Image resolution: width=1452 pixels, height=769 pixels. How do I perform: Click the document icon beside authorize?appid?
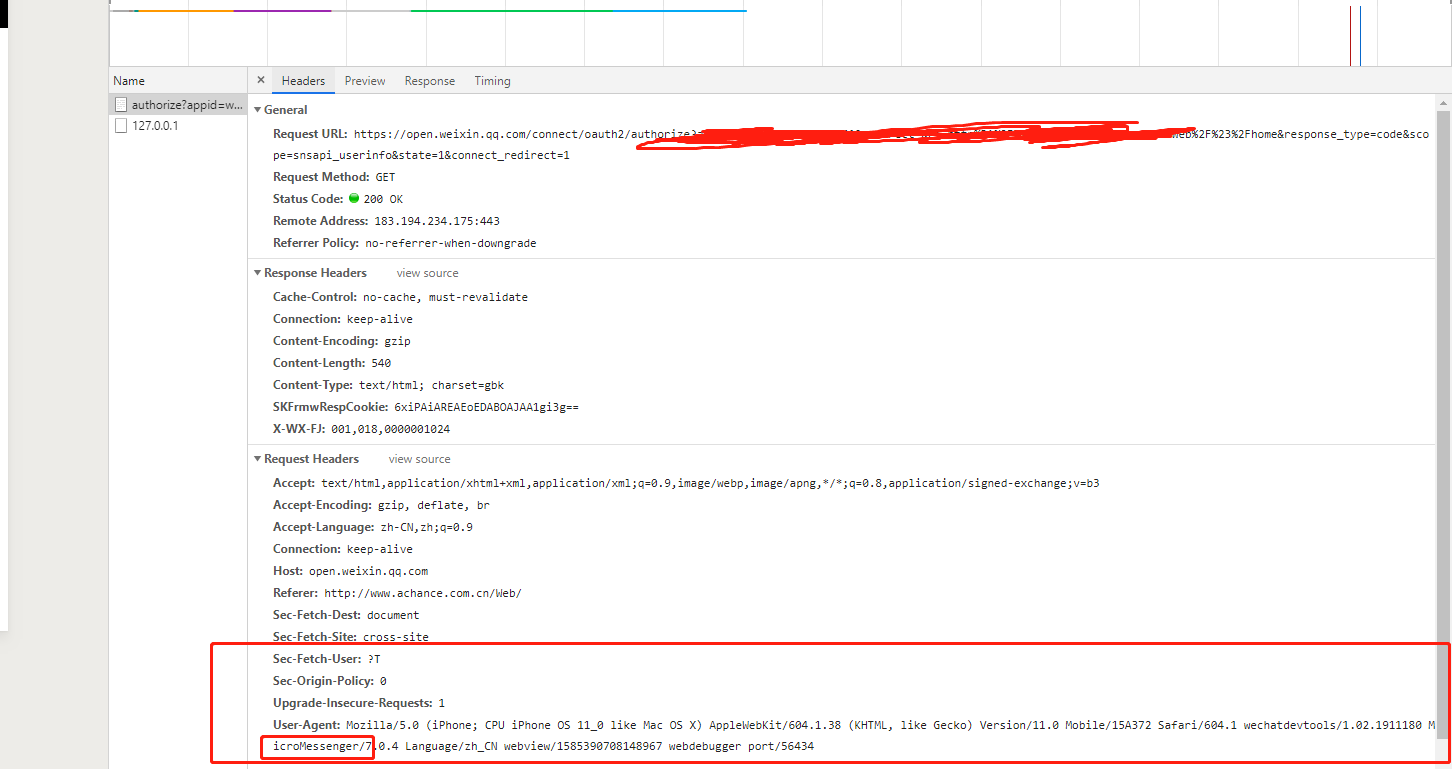pos(121,104)
